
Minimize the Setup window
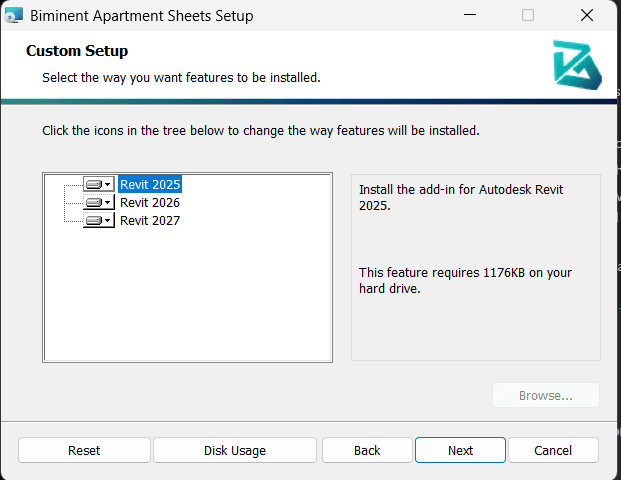pyautogui.click(x=470, y=15)
